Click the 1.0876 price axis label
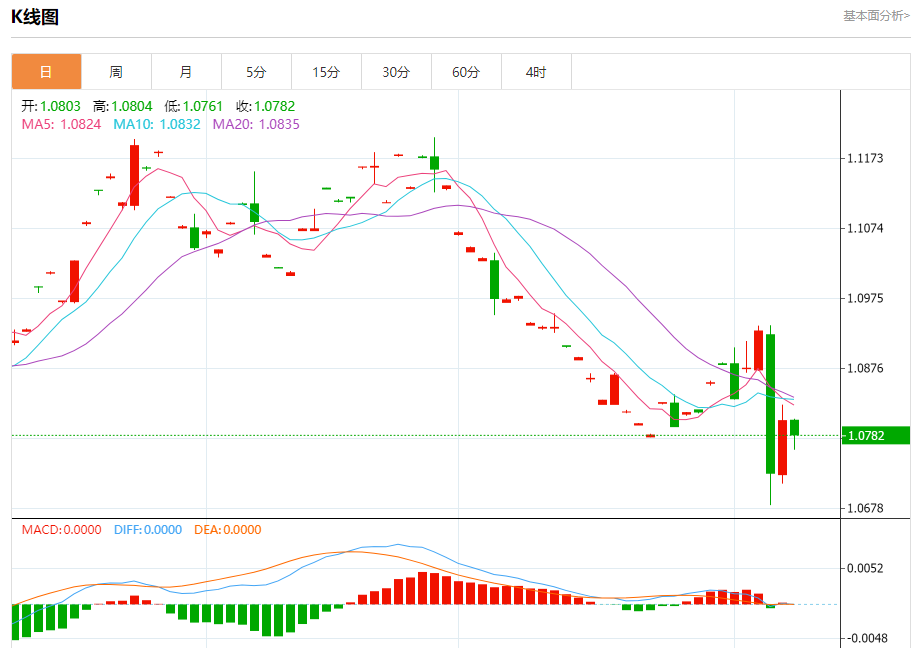916x648 pixels. click(x=865, y=368)
